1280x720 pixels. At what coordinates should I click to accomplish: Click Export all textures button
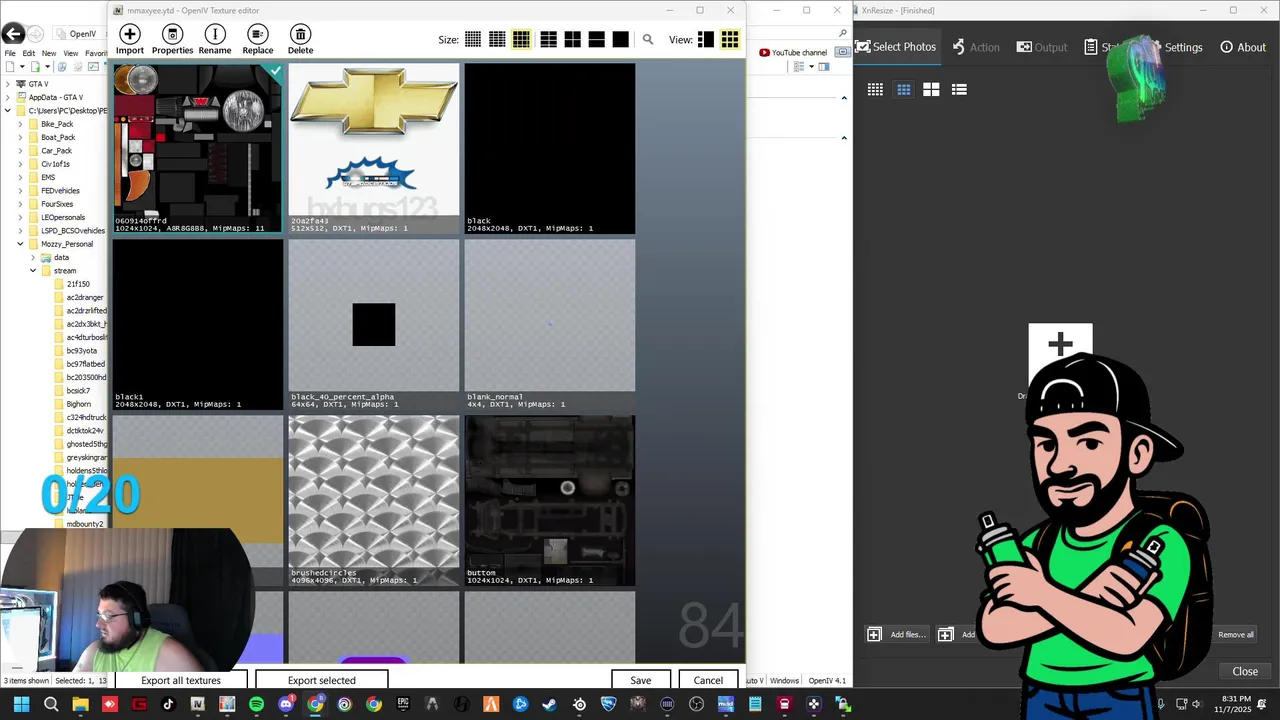pos(181,680)
